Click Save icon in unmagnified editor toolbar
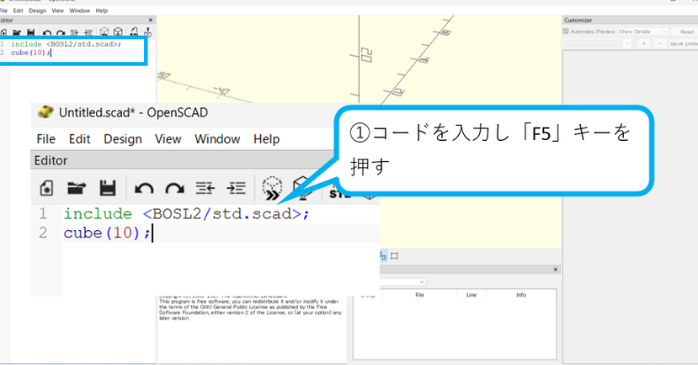The image size is (698, 365). click(x=31, y=32)
